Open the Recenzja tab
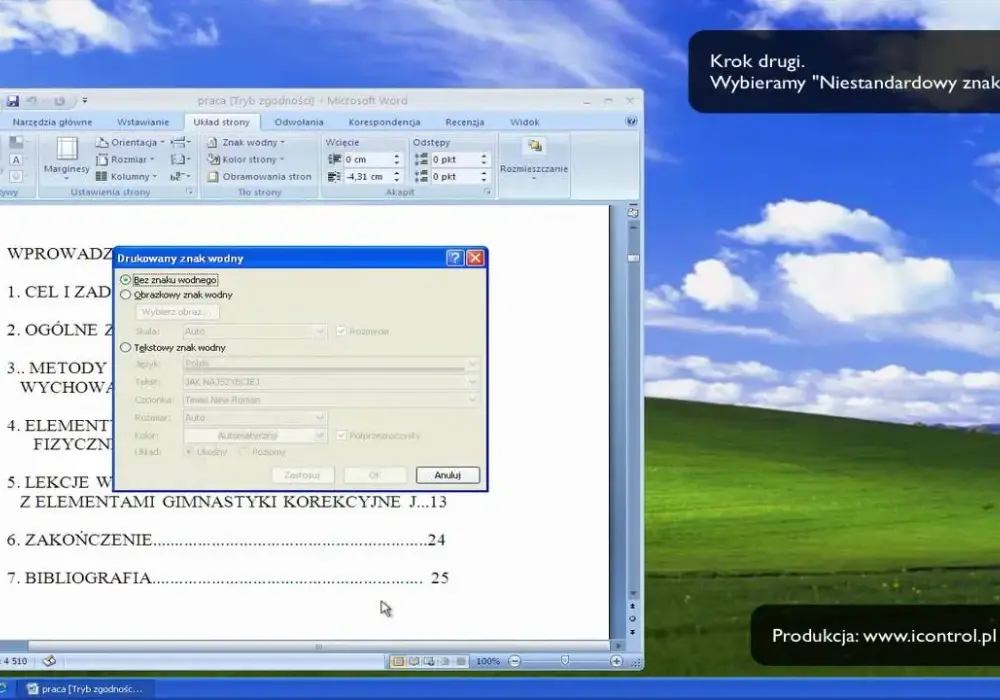Viewport: 1000px width, 700px height. tap(464, 122)
